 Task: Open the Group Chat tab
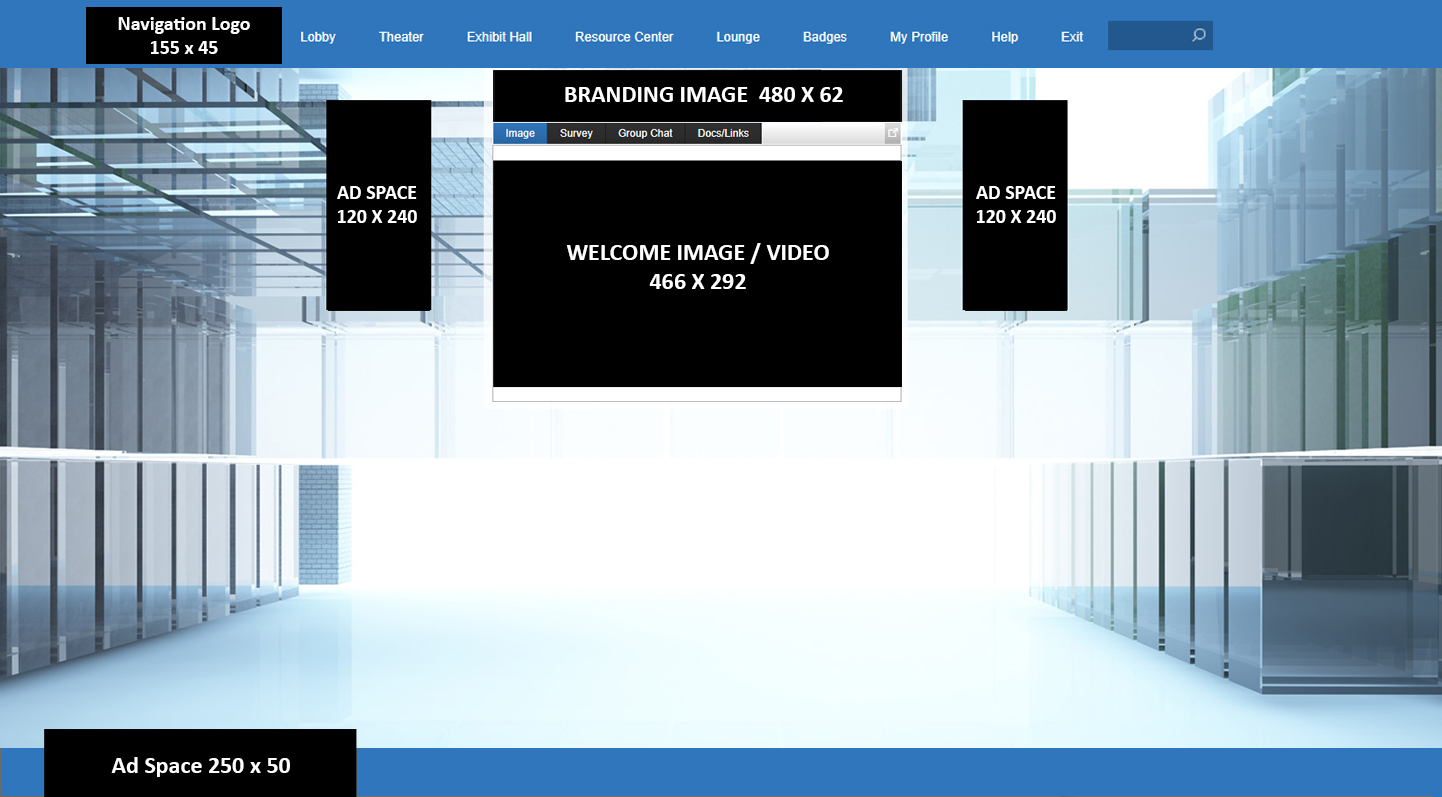pos(645,133)
